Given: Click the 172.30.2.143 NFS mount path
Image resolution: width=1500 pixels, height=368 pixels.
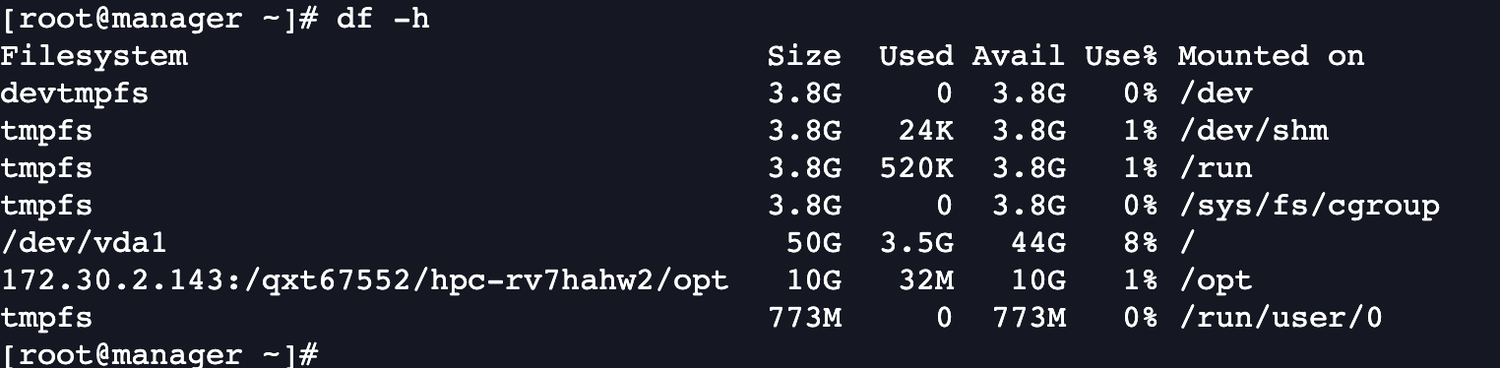Looking at the screenshot, I should pyautogui.click(x=365, y=281).
